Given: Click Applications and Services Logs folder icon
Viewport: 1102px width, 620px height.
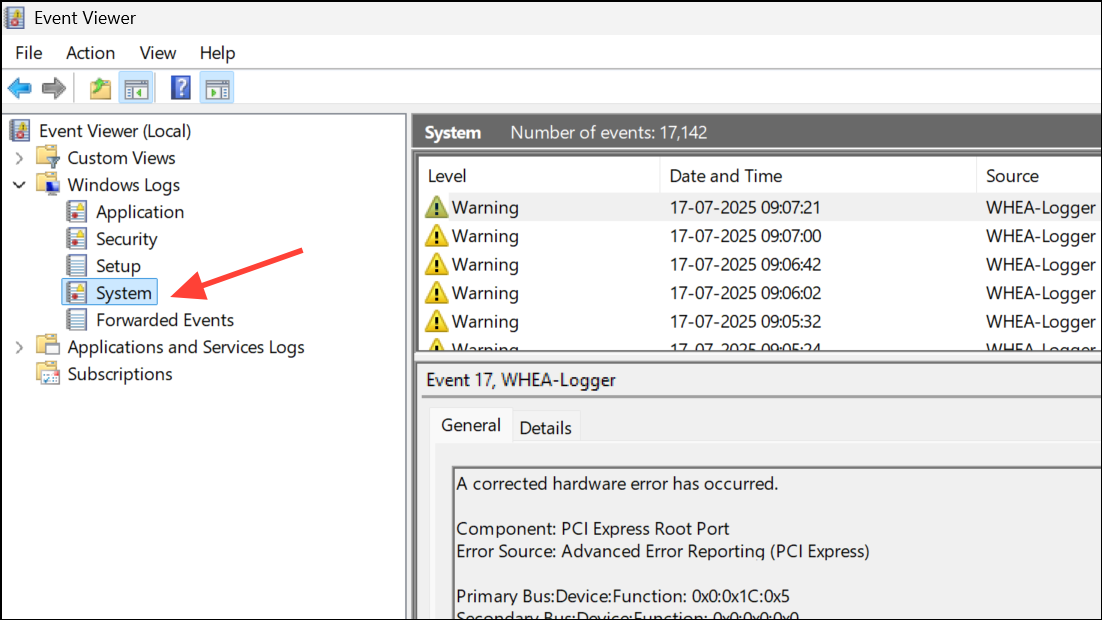Looking at the screenshot, I should [x=48, y=346].
